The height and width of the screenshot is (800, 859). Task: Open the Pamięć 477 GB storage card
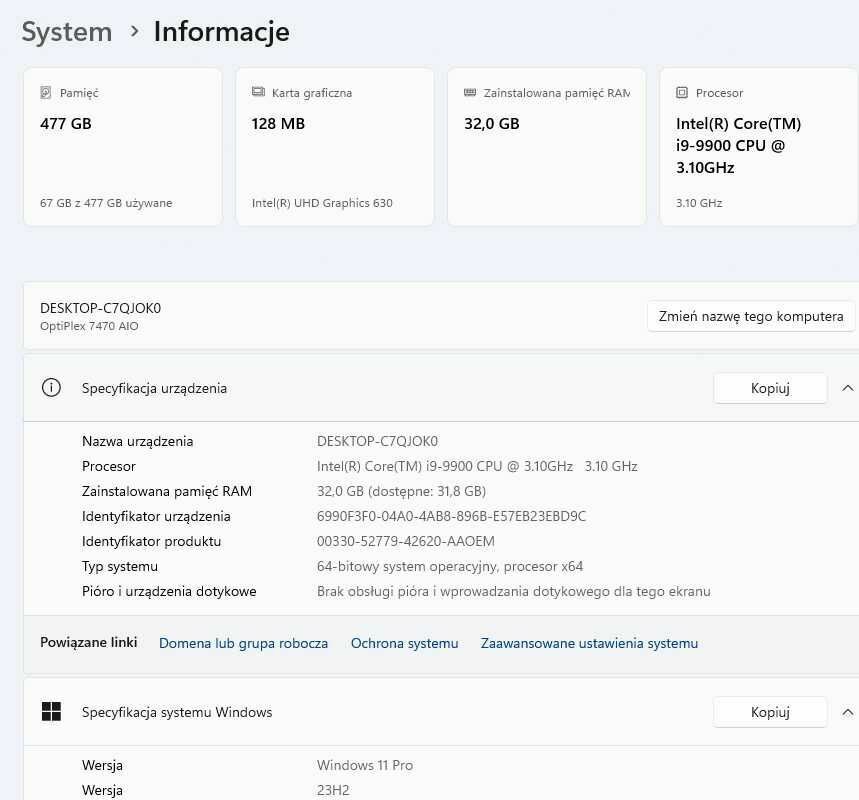[x=123, y=148]
